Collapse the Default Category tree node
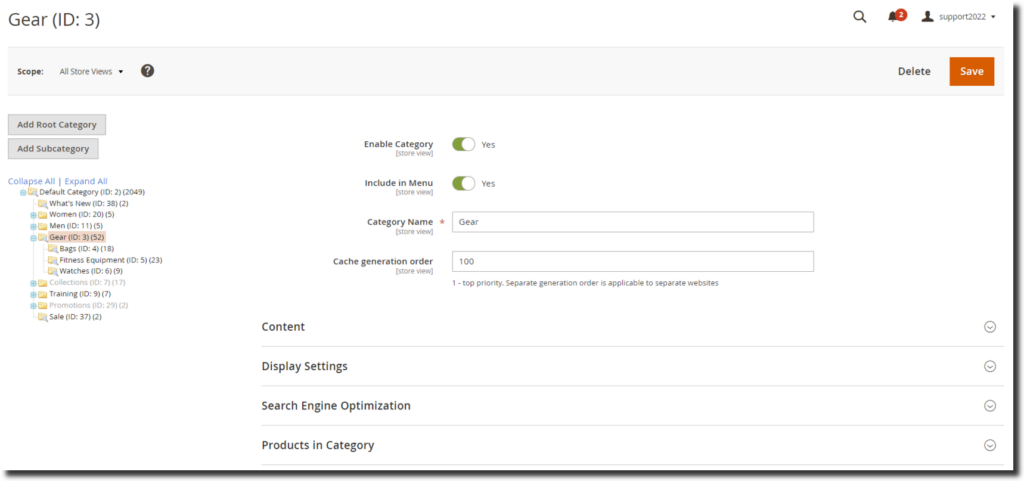 pos(24,193)
